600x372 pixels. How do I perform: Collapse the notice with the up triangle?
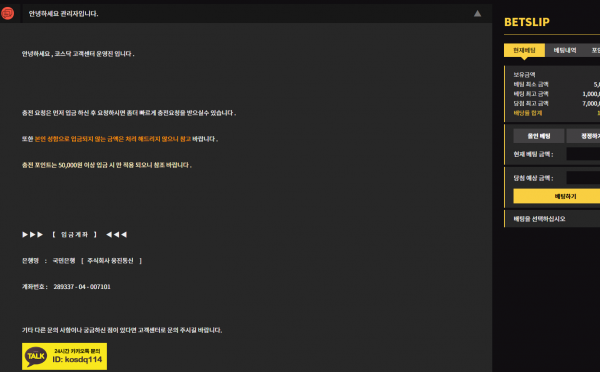(x=477, y=14)
